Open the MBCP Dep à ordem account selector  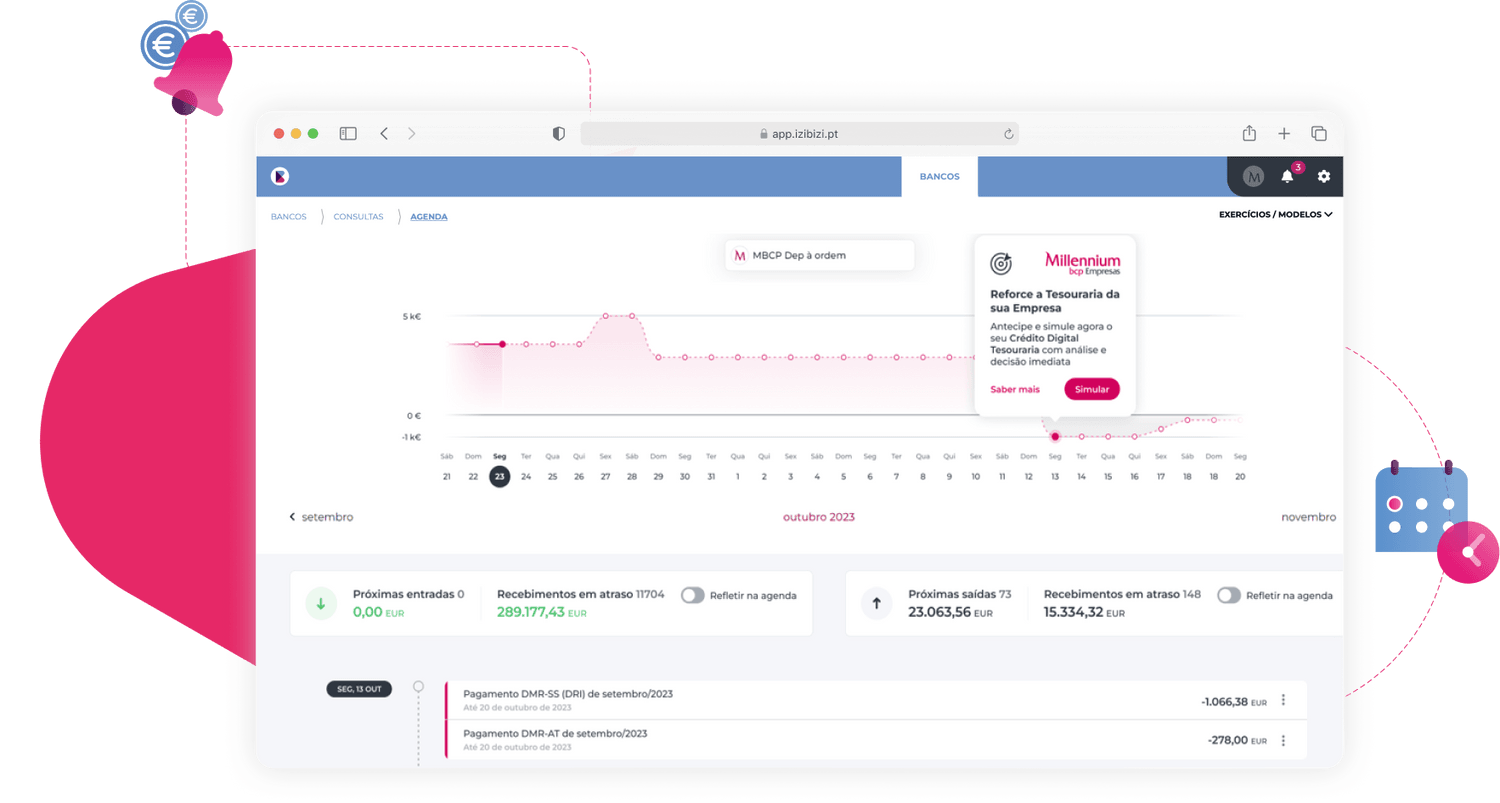coord(820,256)
